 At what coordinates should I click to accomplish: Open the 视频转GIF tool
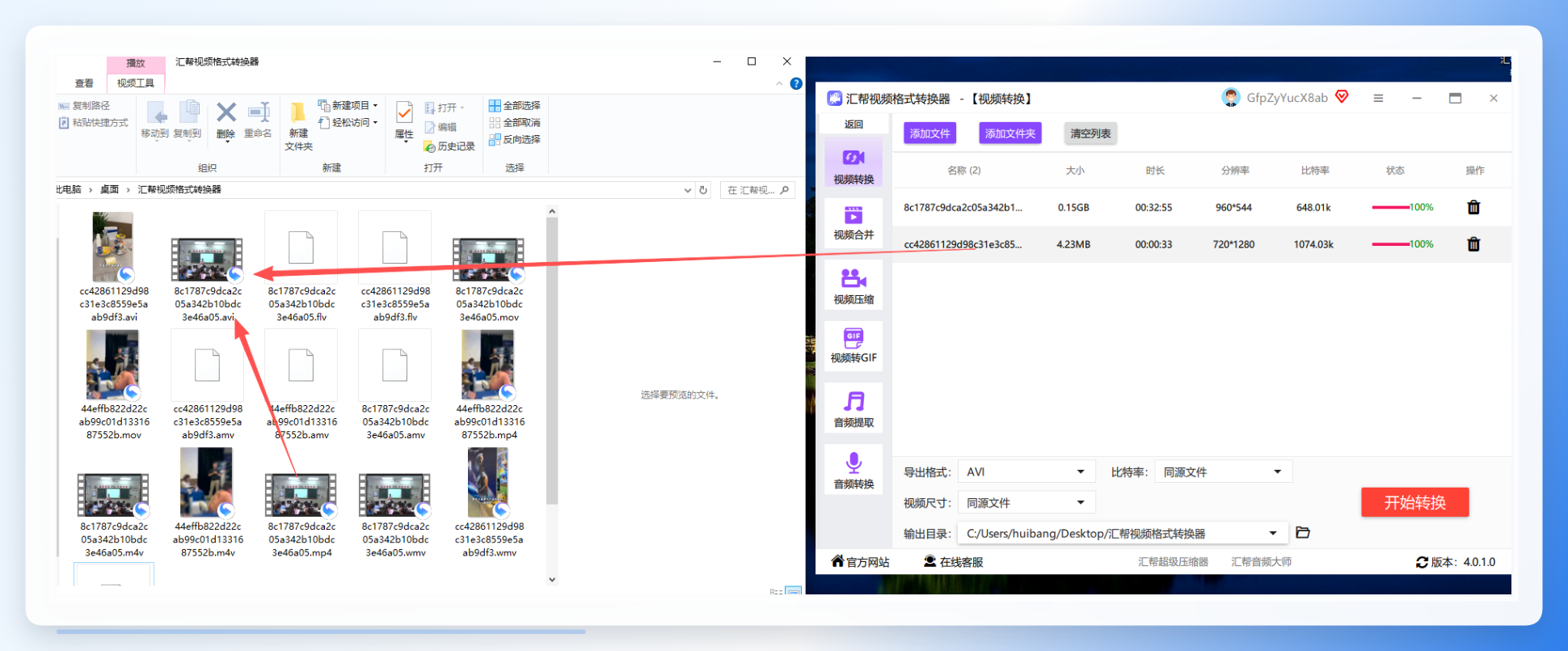[854, 345]
